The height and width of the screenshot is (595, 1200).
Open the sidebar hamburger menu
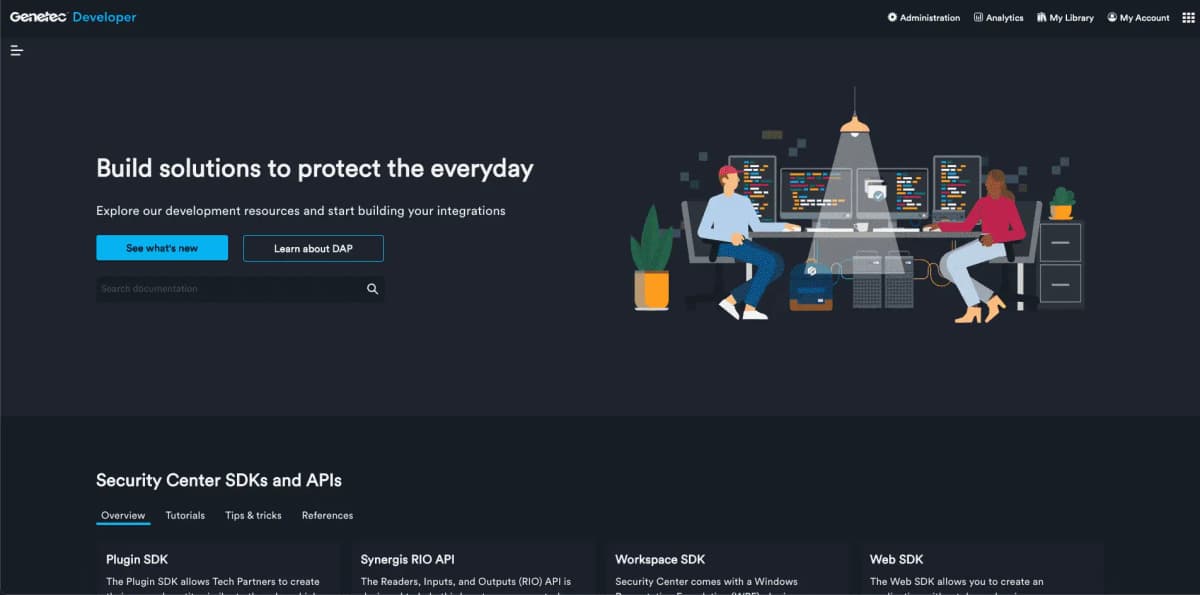(x=17, y=51)
